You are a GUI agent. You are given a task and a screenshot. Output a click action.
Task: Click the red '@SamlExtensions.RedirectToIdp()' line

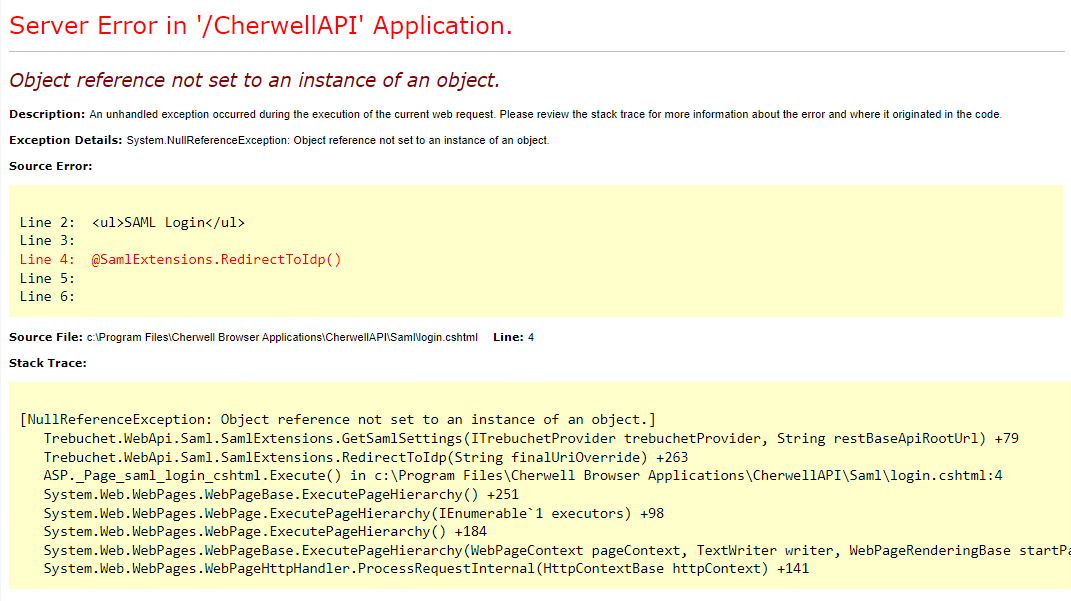(x=216, y=259)
